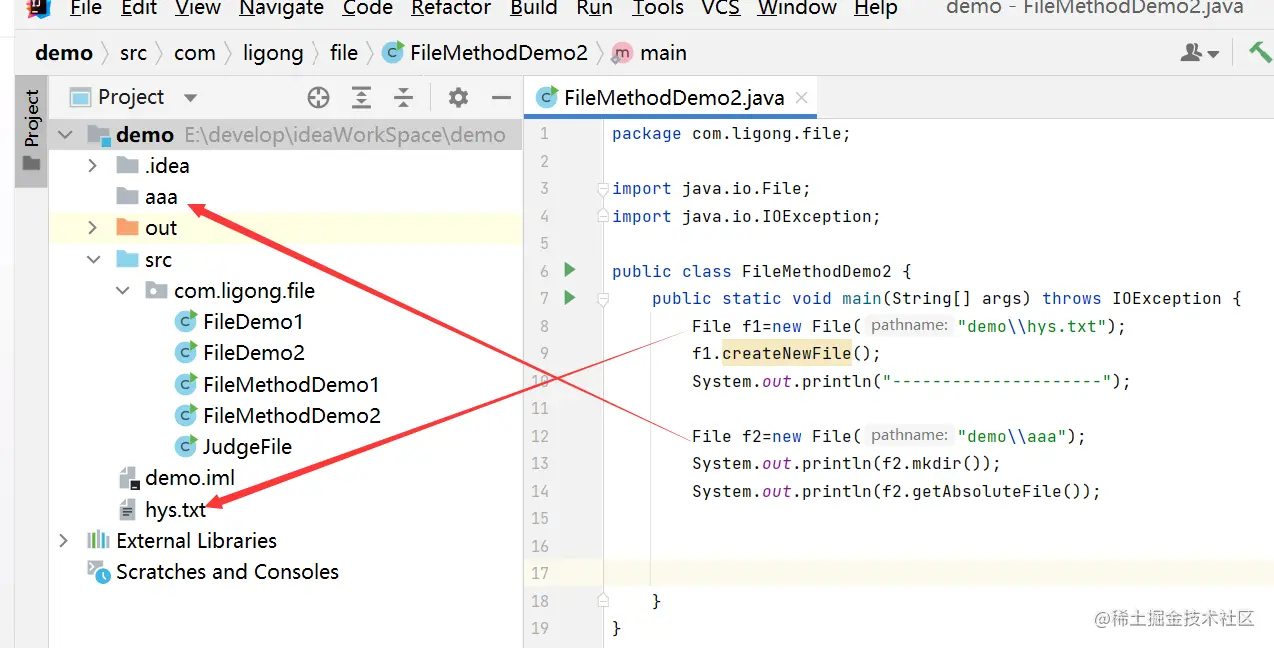1274x648 pixels.
Task: Fold the main method at line 7
Action: click(x=602, y=298)
